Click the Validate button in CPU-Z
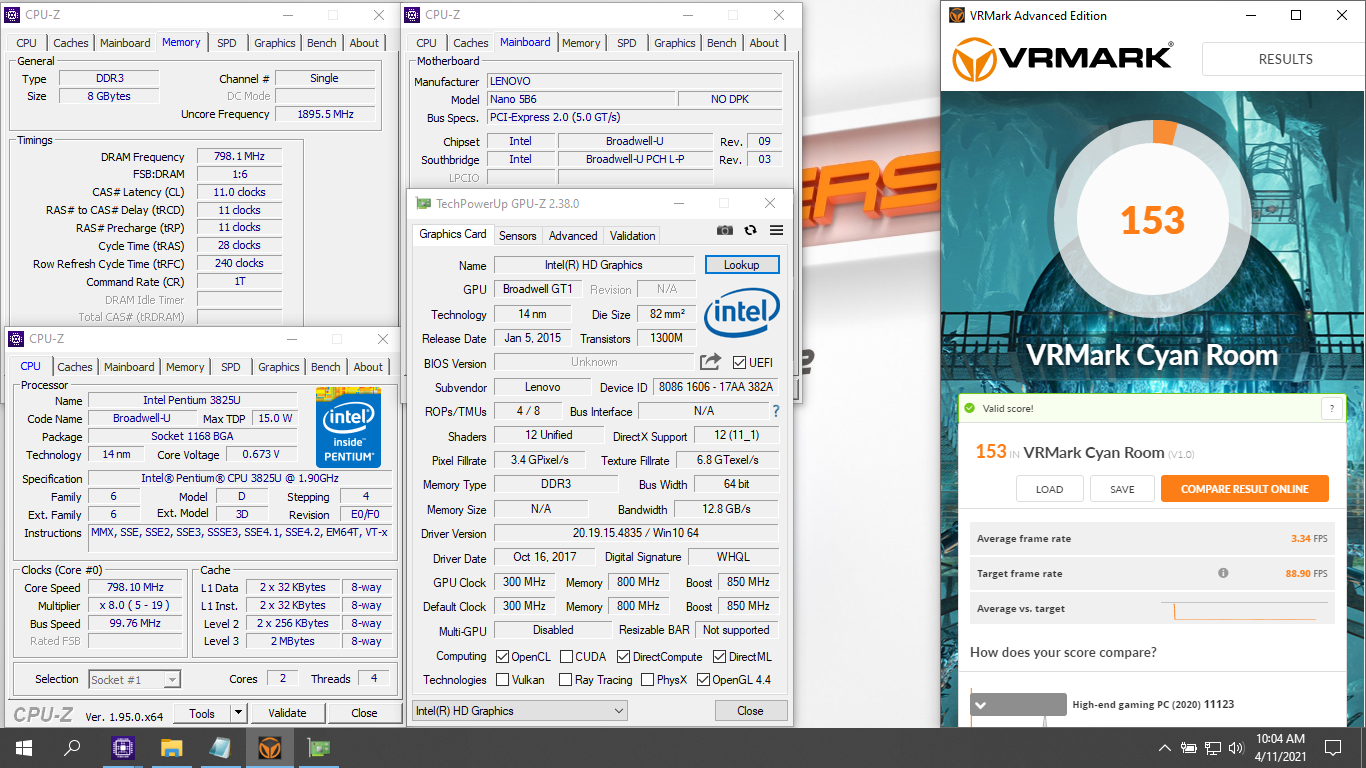Screen dimensions: 1366x768 pyautogui.click(x=287, y=713)
